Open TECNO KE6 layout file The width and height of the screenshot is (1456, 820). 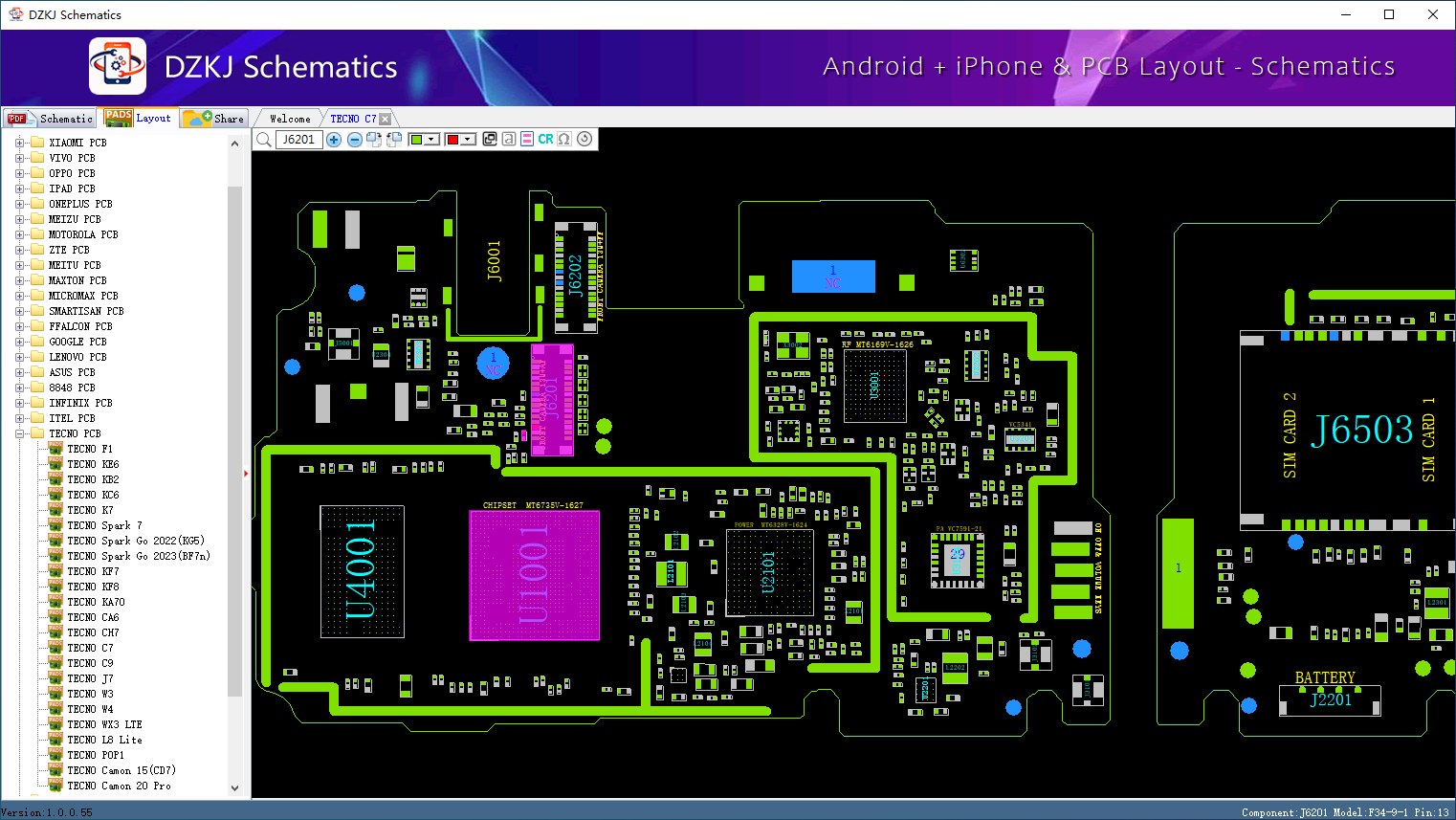coord(93,464)
